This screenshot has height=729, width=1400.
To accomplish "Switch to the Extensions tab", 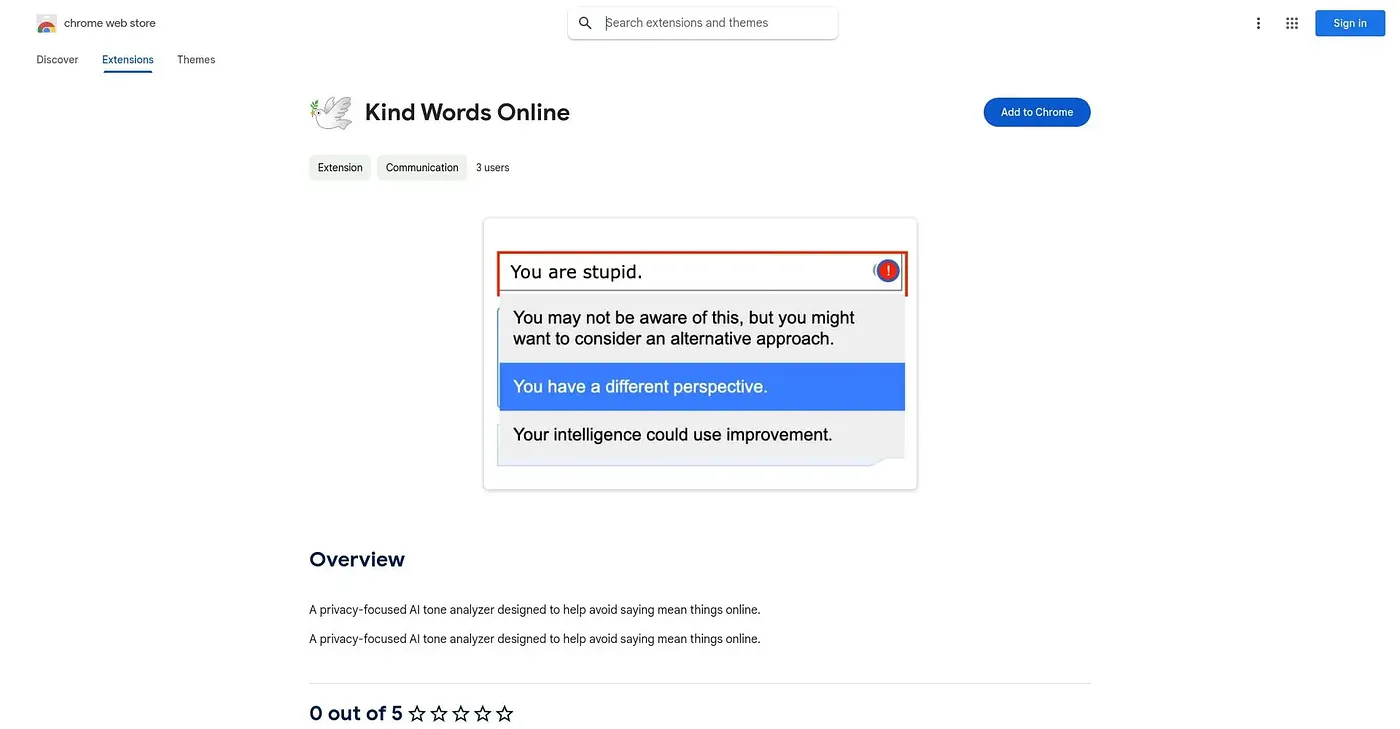I will [x=128, y=60].
